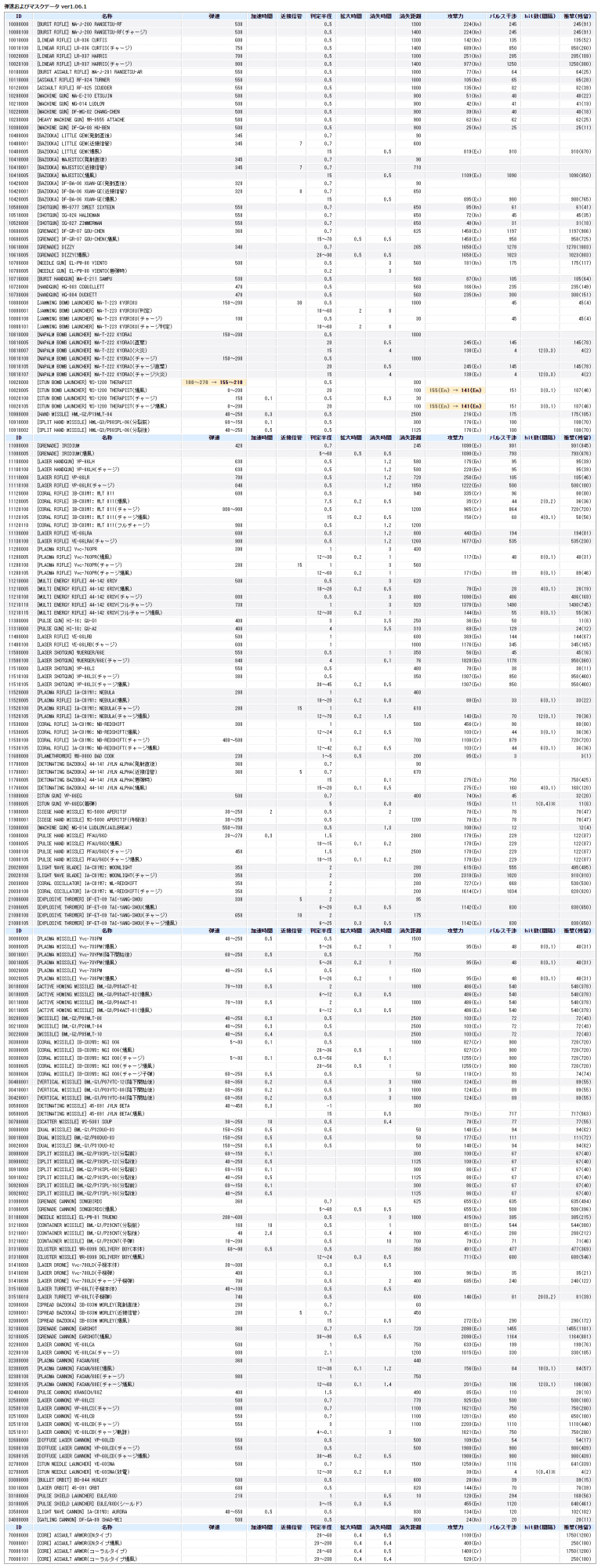Click the HI-18: GU-A2 pulse gun name
This screenshot has width=605, height=1568.
pyautogui.click(x=67, y=628)
